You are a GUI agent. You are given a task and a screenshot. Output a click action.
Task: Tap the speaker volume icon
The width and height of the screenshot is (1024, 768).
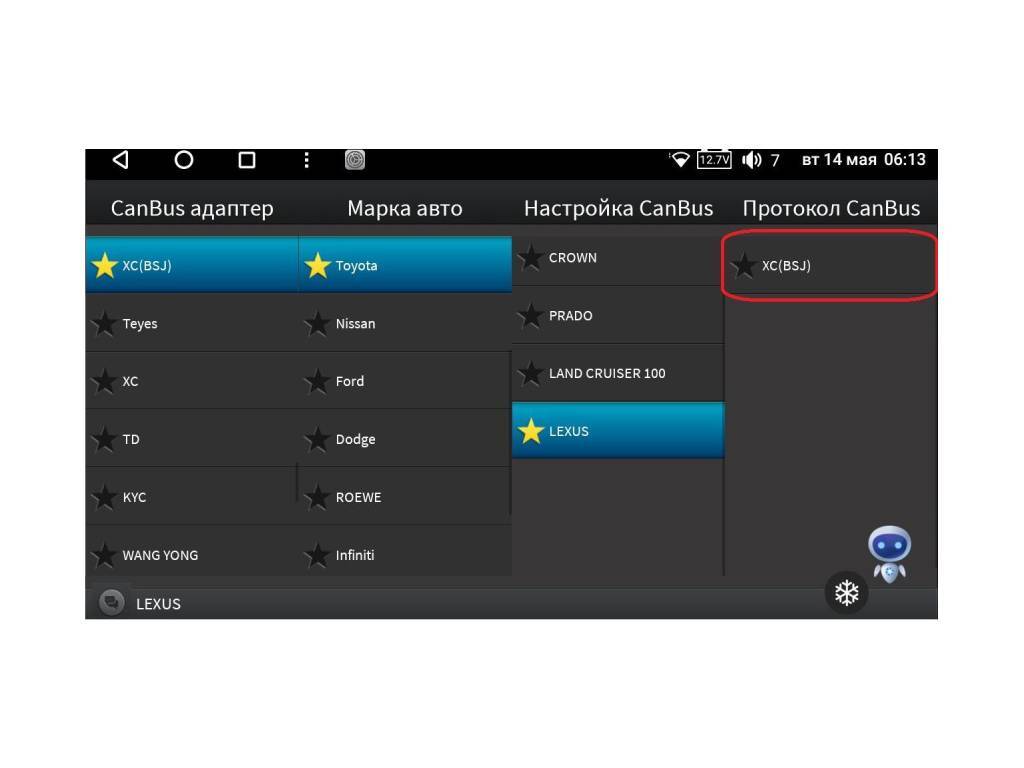[751, 160]
